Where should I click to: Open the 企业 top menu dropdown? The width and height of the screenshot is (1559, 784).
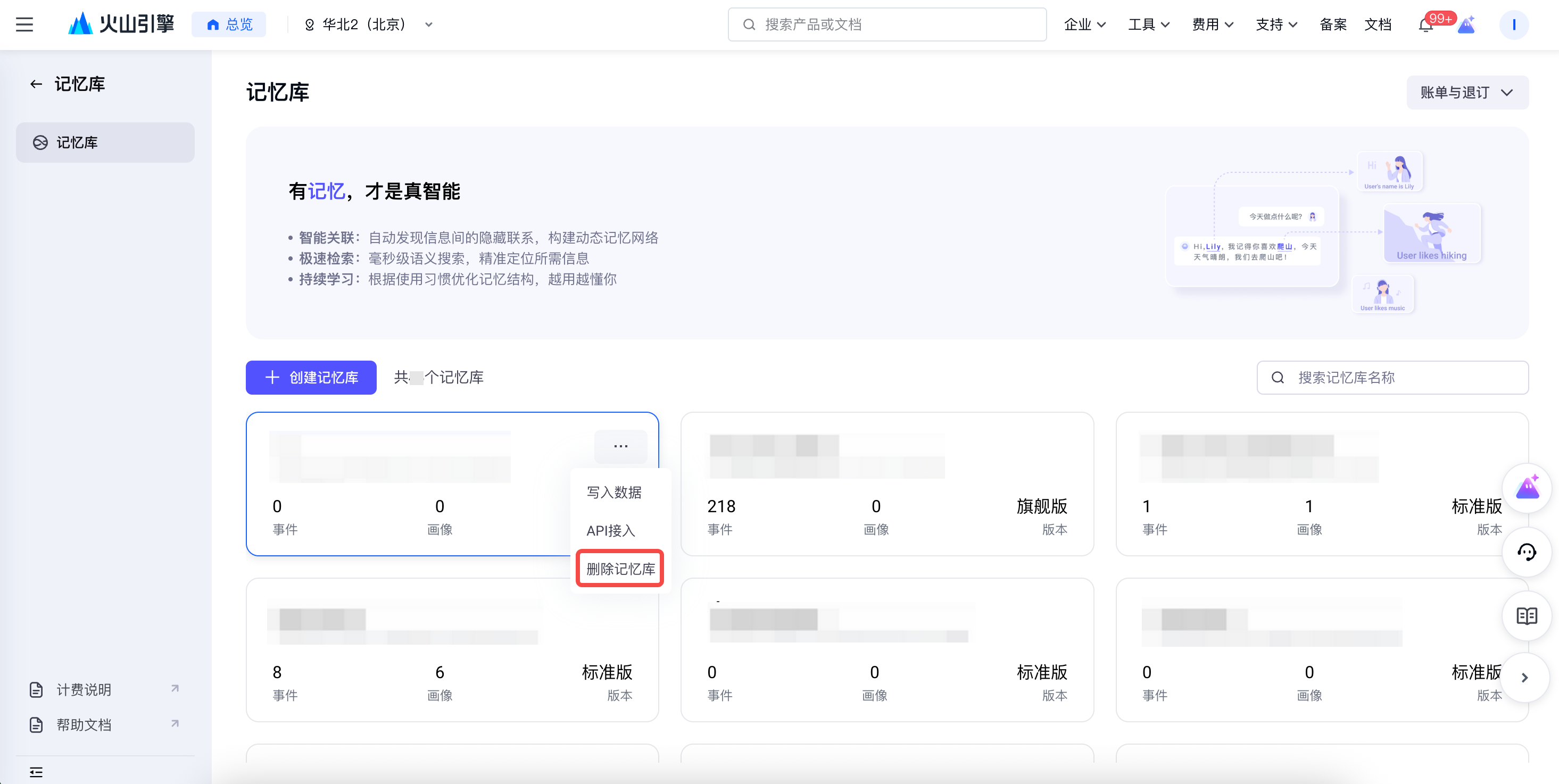pos(1084,25)
